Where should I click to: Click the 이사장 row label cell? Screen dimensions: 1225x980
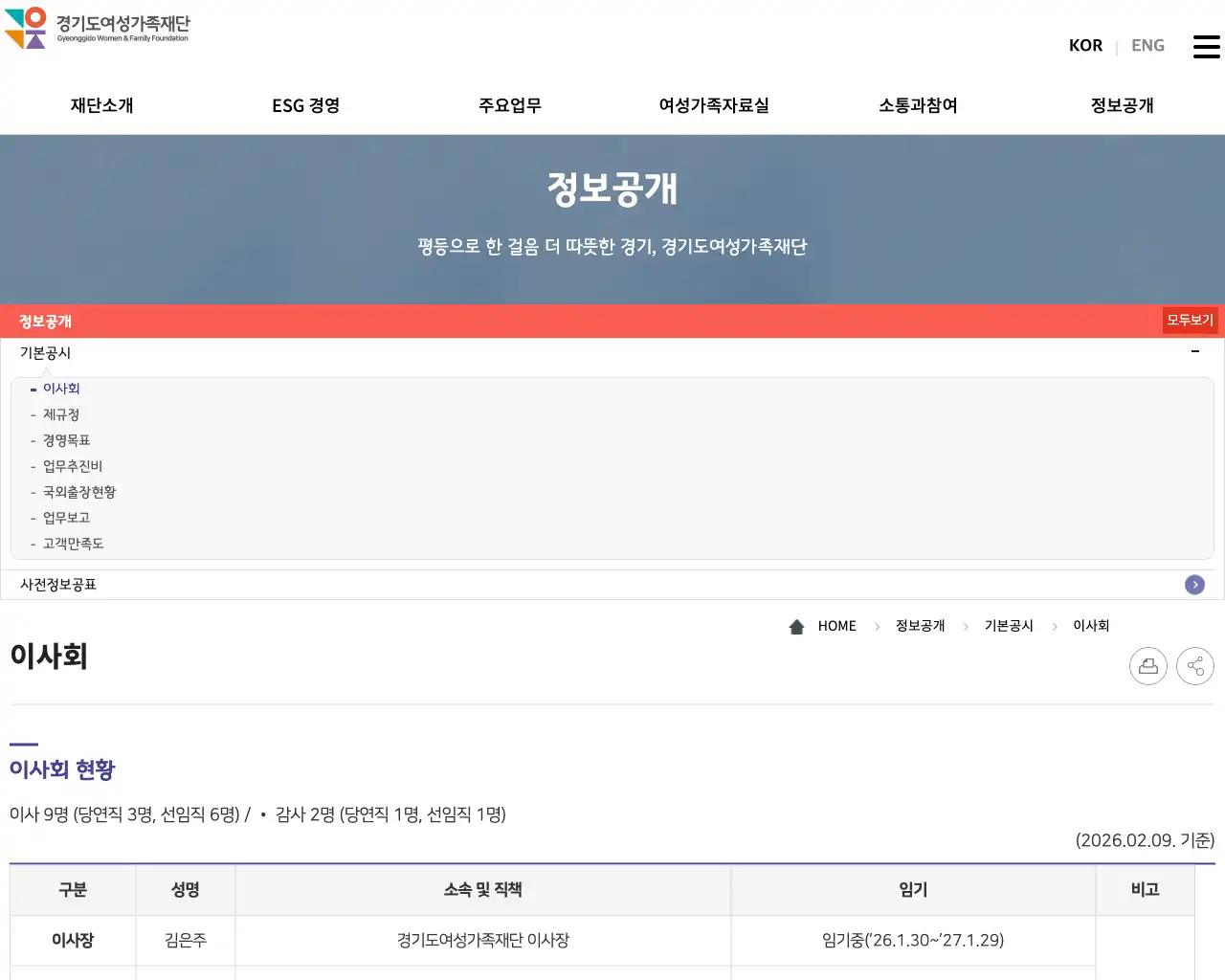tap(73, 941)
